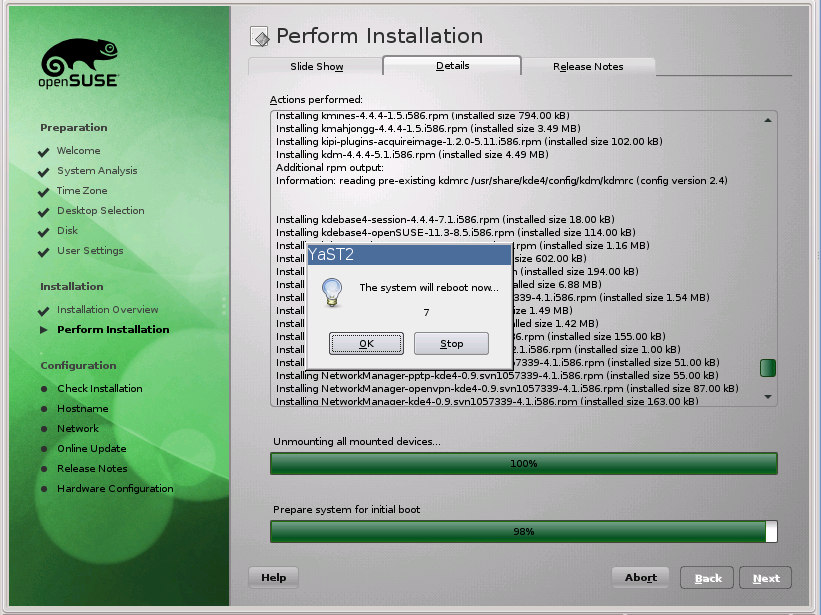Click the 100% unmounting progress bar

point(524,464)
